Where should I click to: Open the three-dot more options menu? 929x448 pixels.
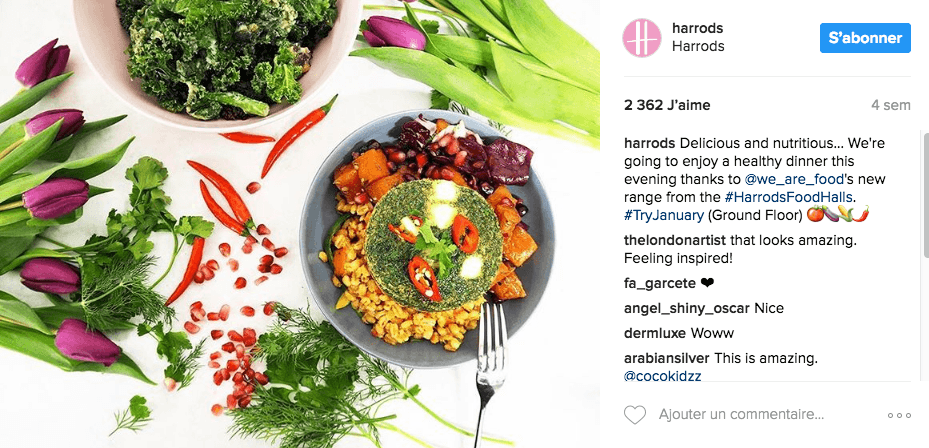click(899, 415)
